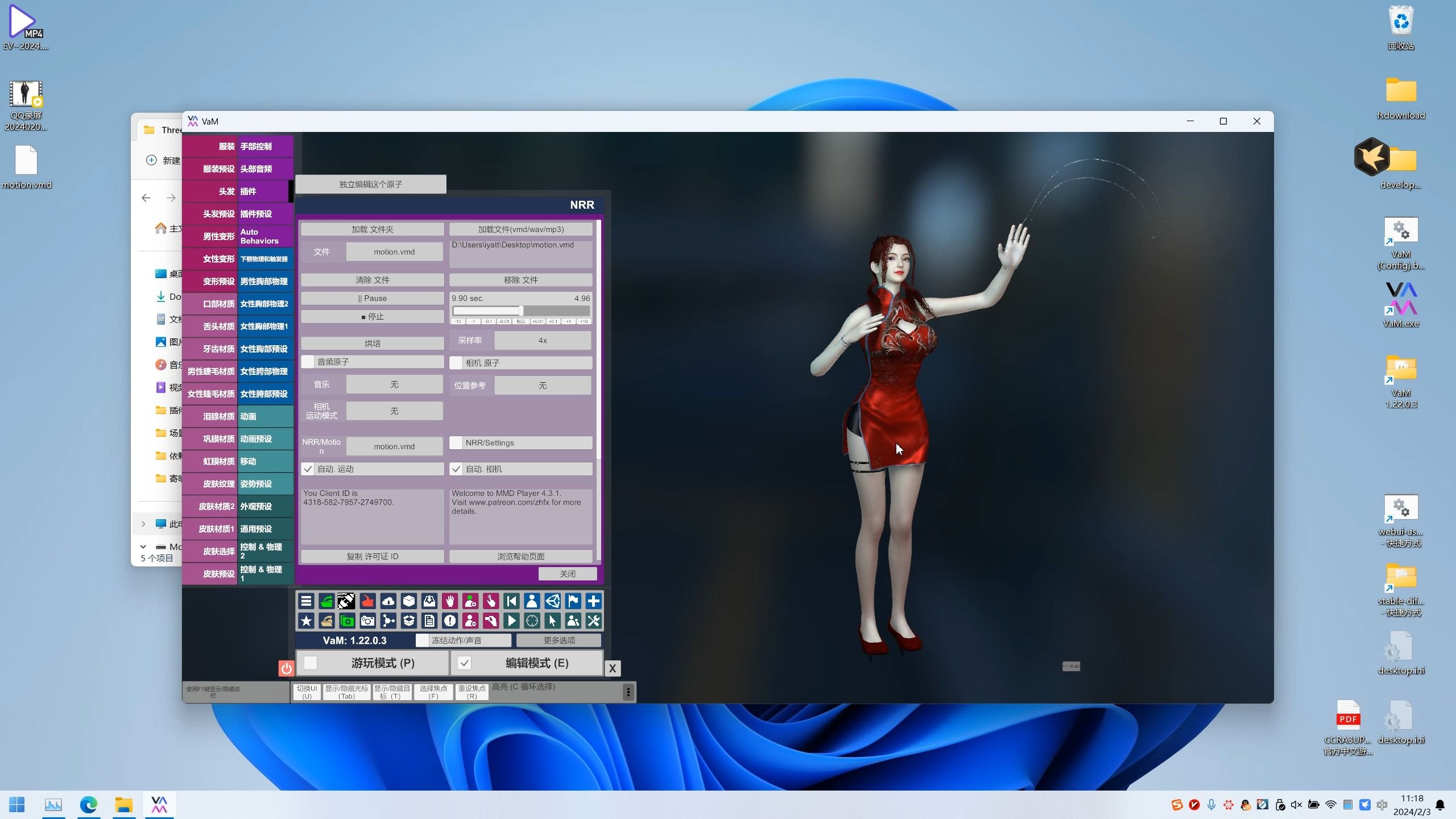Viewport: 1456px width, 819px height.
Task: Enable the 游玩模式 (P) checkbox
Action: [x=311, y=663]
